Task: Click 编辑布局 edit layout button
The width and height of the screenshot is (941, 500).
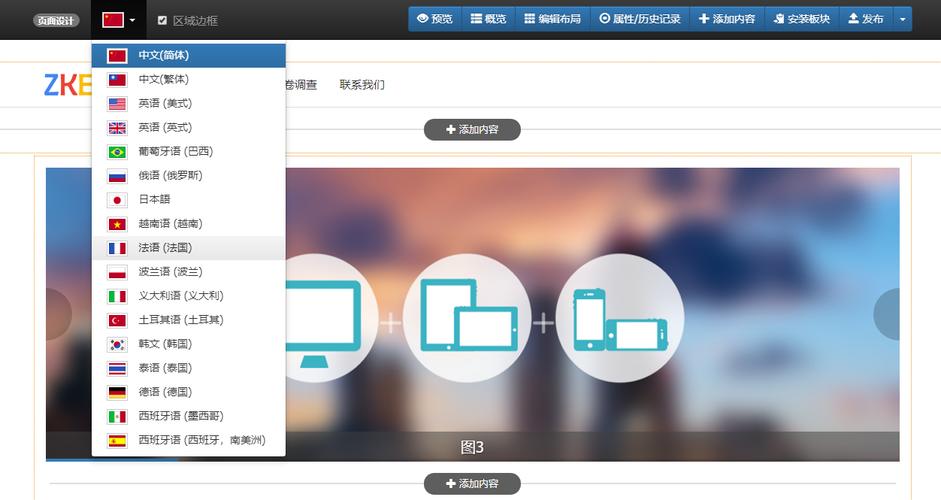Action: [553, 19]
